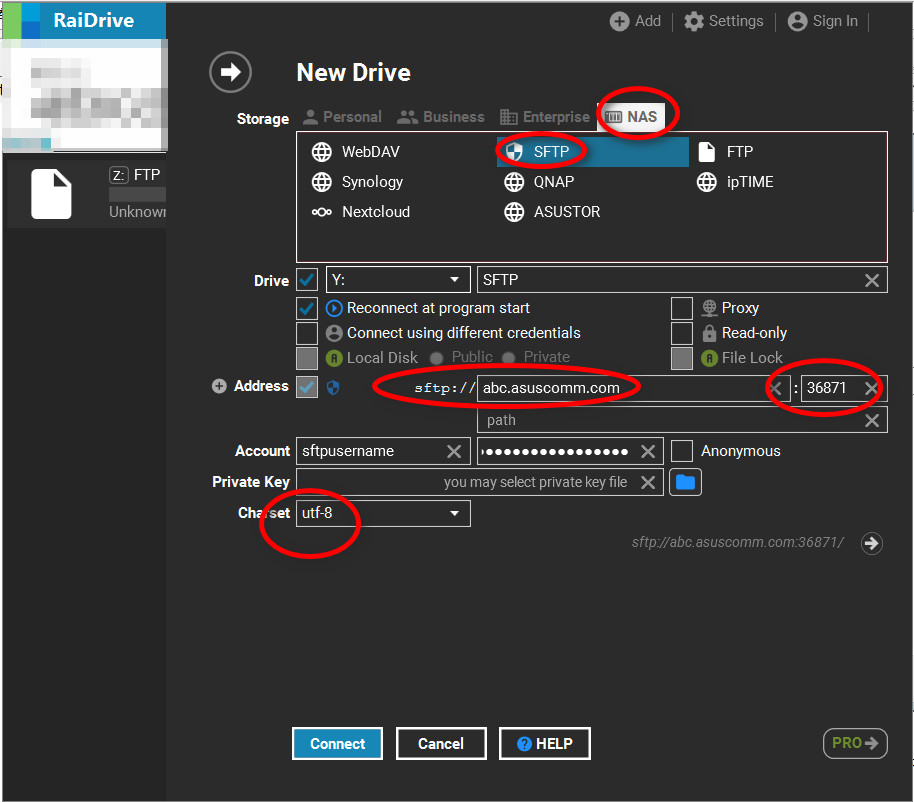Open HELP button

[544, 744]
